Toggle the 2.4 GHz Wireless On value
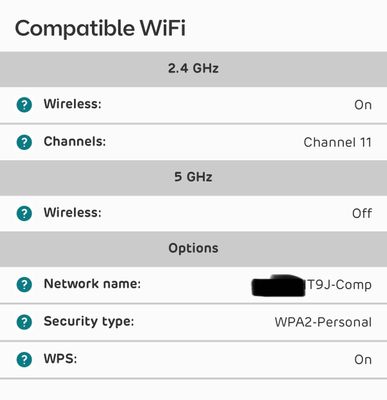Viewport: 387px width, 400px height. tap(363, 105)
